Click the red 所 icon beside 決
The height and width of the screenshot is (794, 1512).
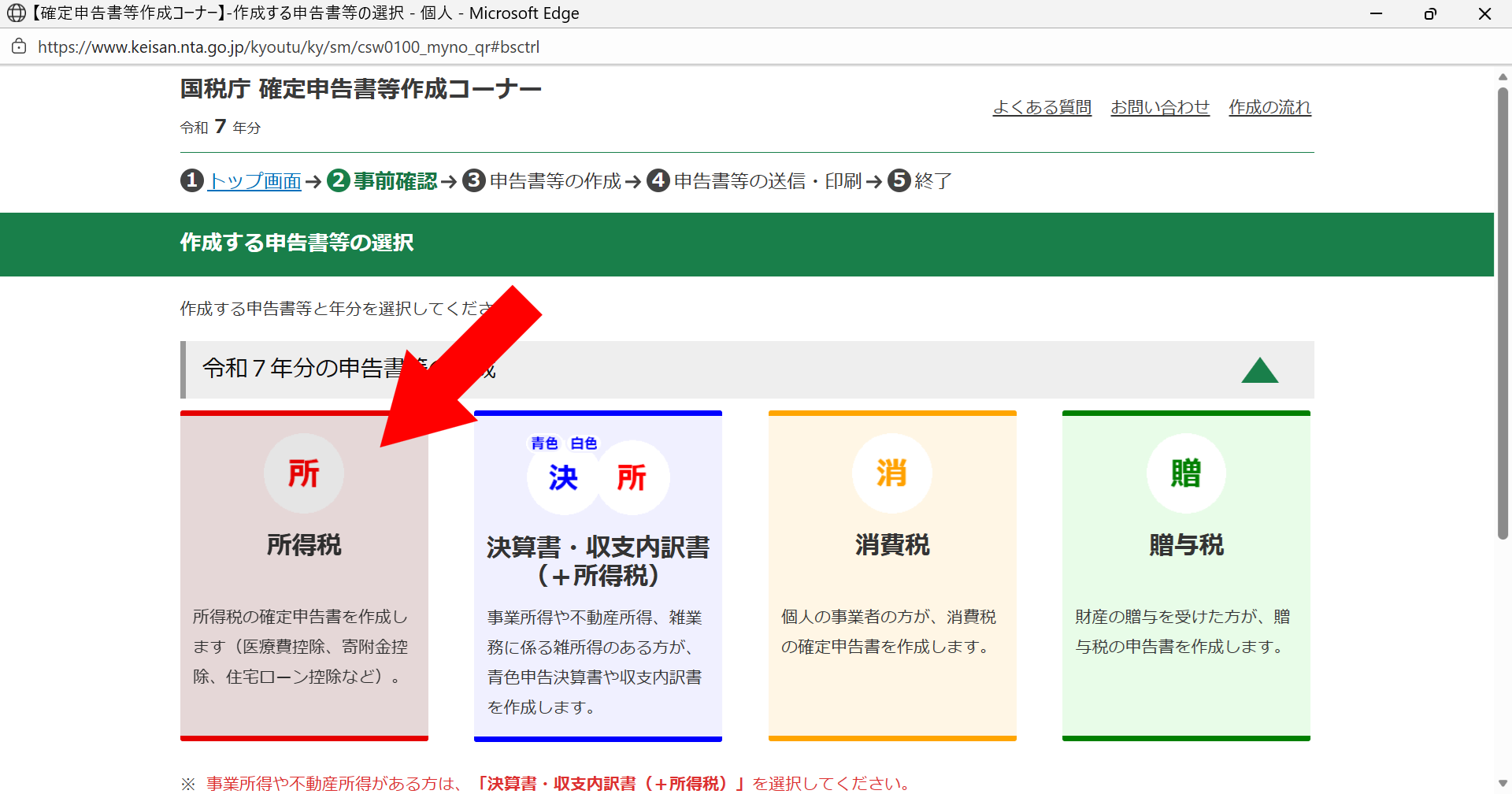click(x=632, y=477)
